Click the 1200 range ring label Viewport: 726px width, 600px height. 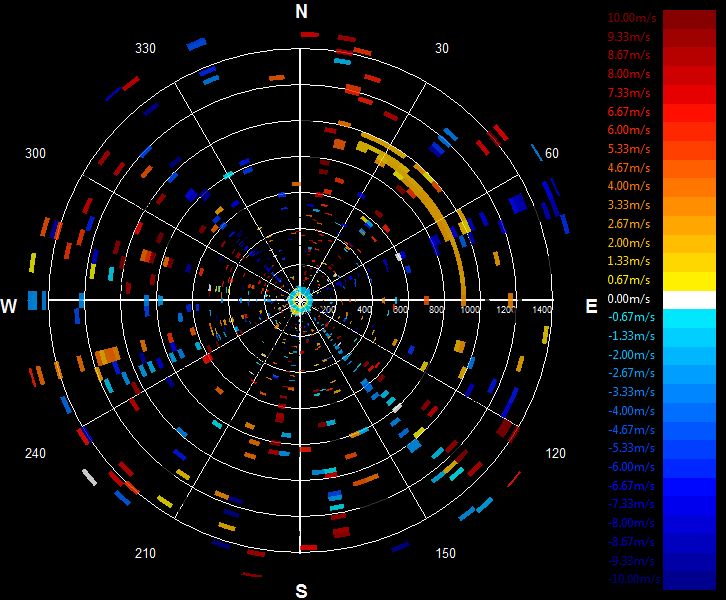point(506,309)
